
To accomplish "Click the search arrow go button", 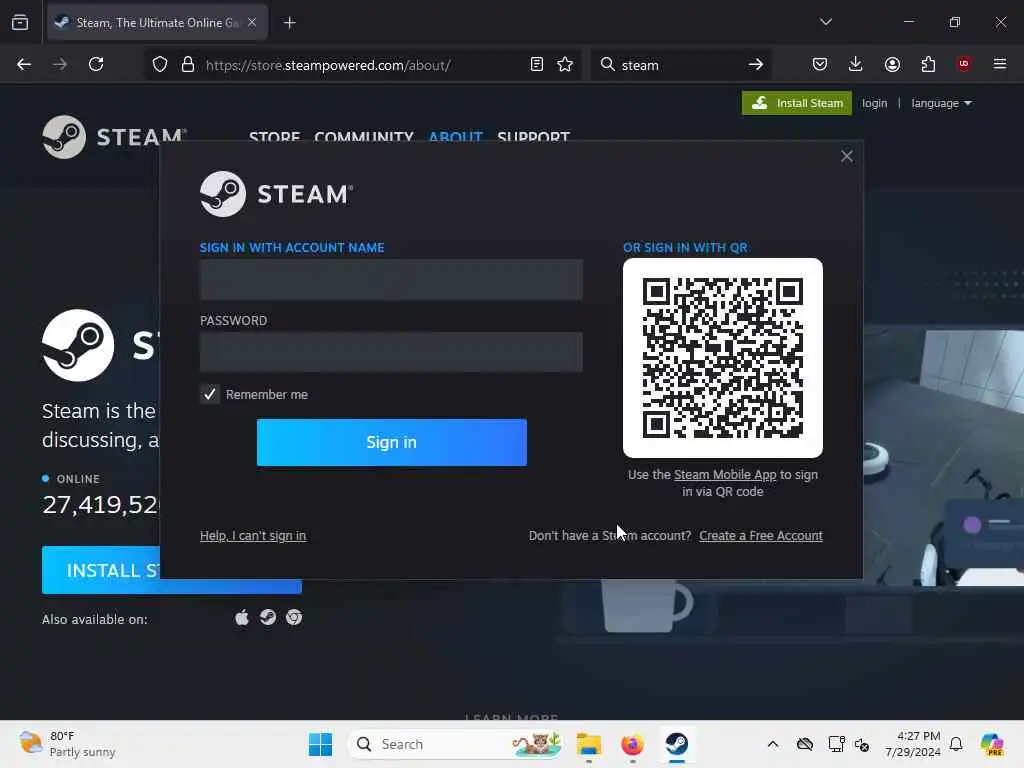I will click(x=756, y=64).
